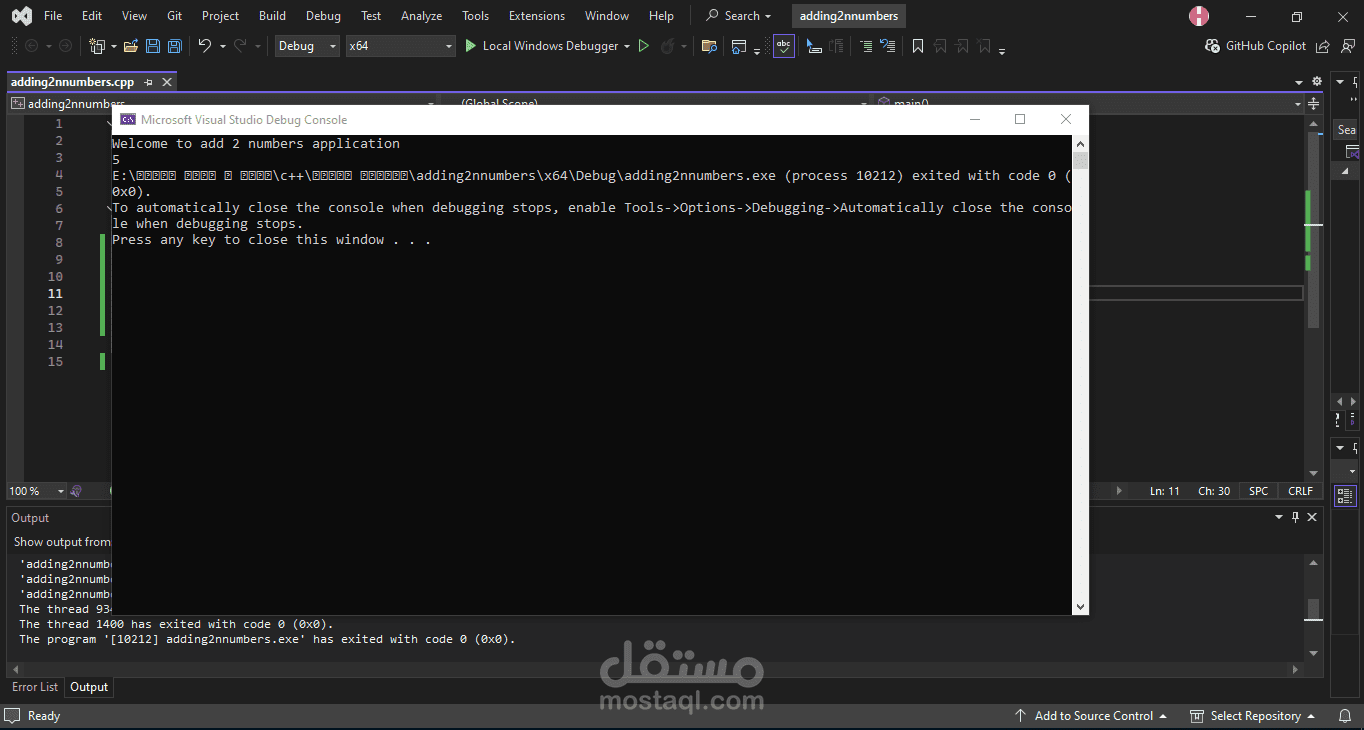This screenshot has height=730, width=1364.
Task: Open the Extensions menu
Action: tap(537, 16)
